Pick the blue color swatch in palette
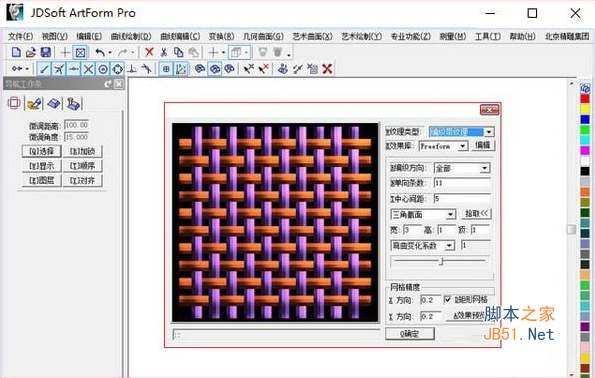 (x=585, y=120)
